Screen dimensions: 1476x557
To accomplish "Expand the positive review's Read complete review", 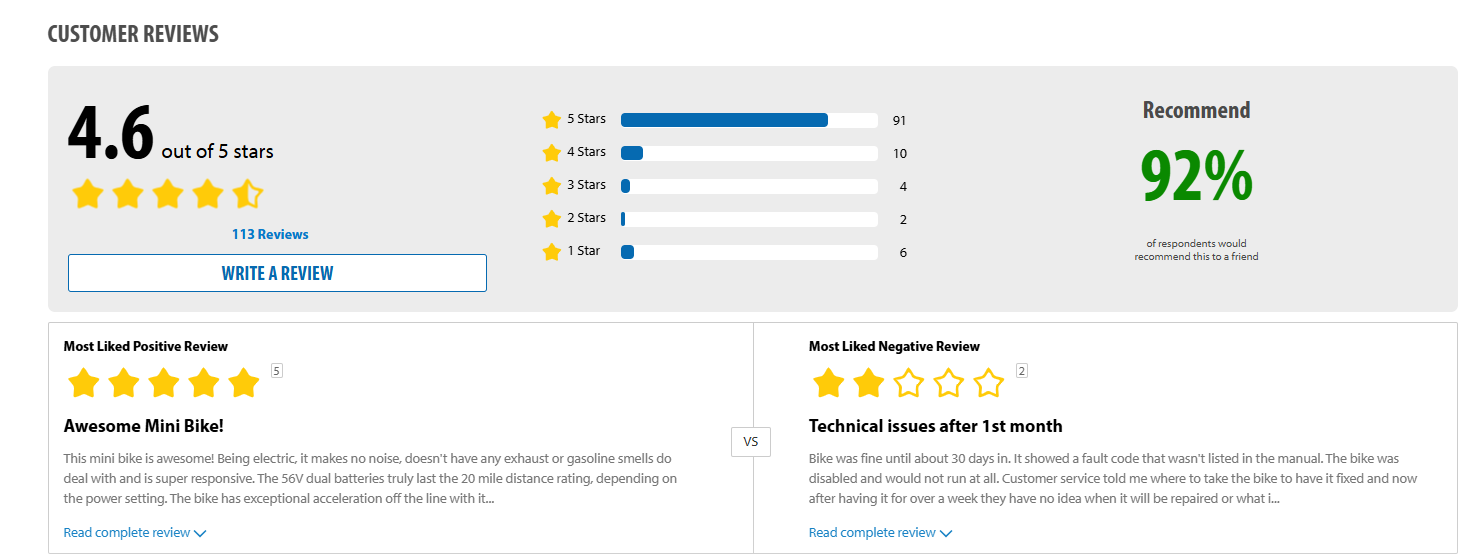I will tap(134, 533).
